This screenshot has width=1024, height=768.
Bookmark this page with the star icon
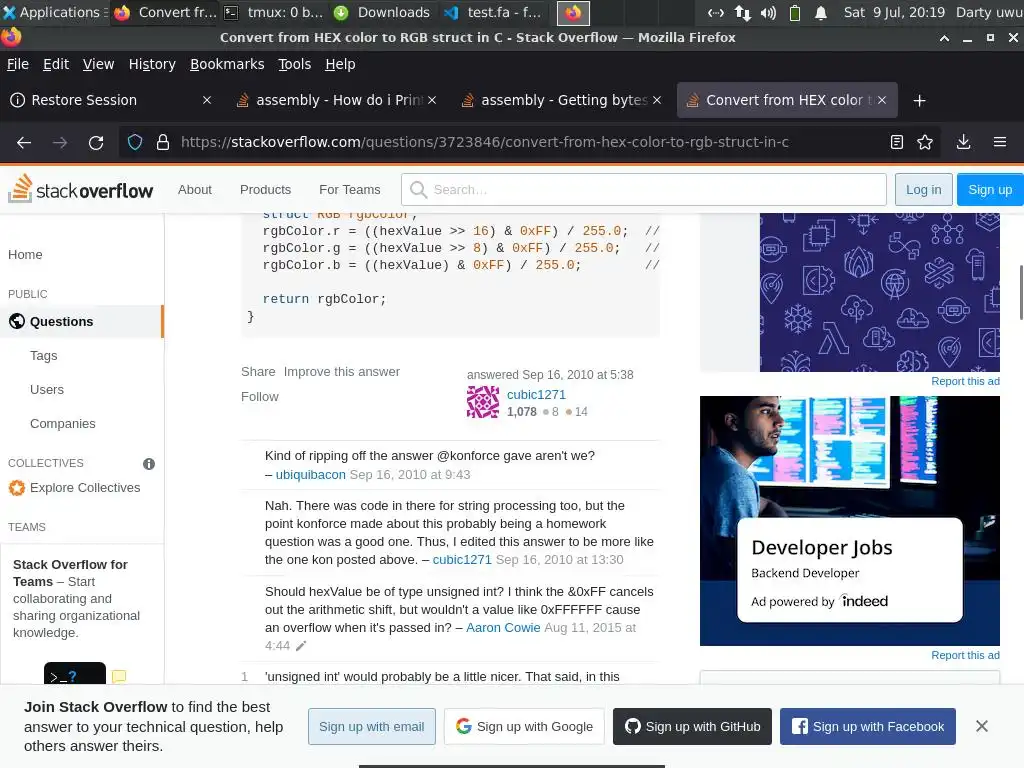925,142
